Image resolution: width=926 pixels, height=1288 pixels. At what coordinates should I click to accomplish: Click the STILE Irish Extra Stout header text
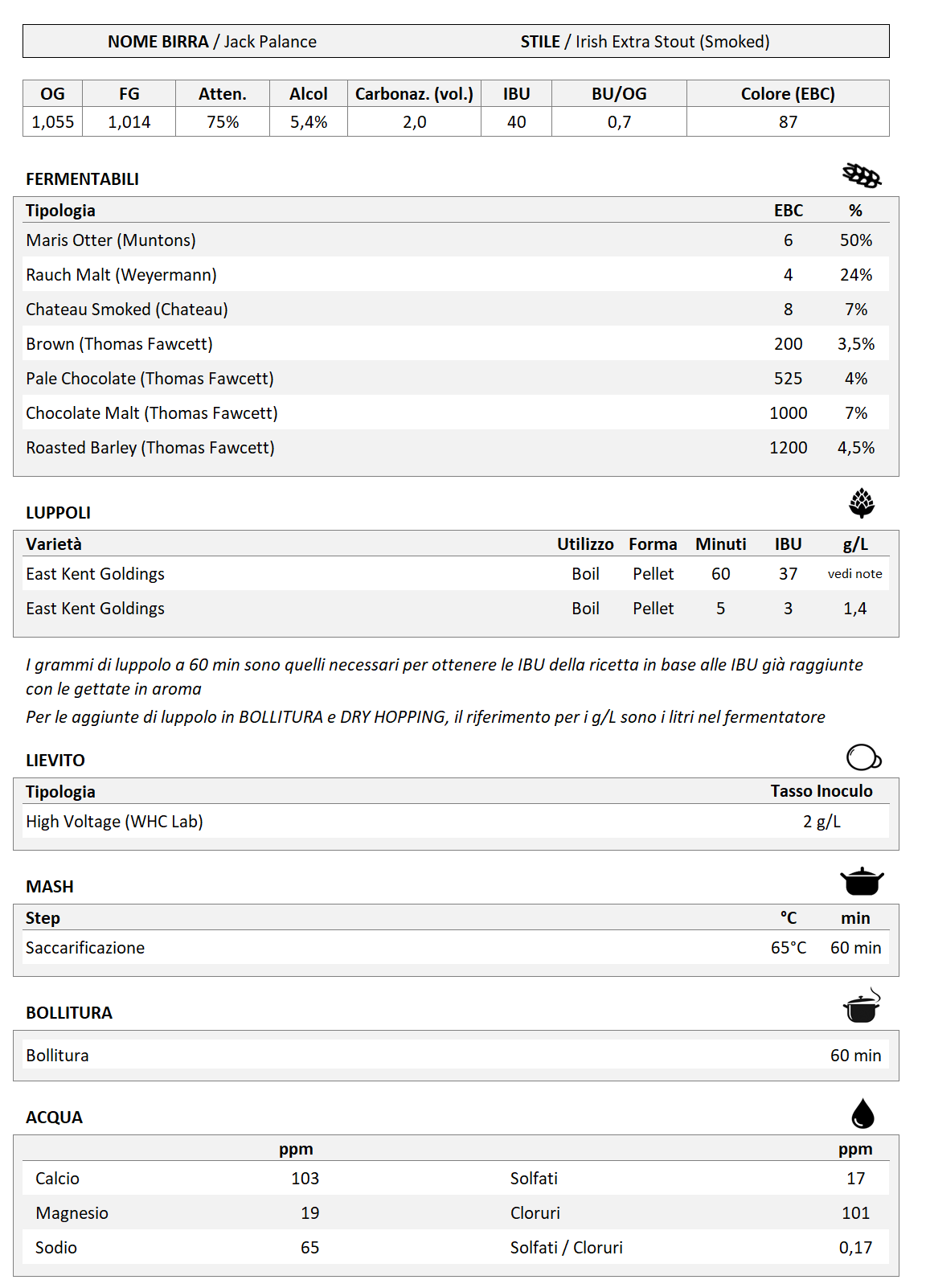(x=645, y=42)
